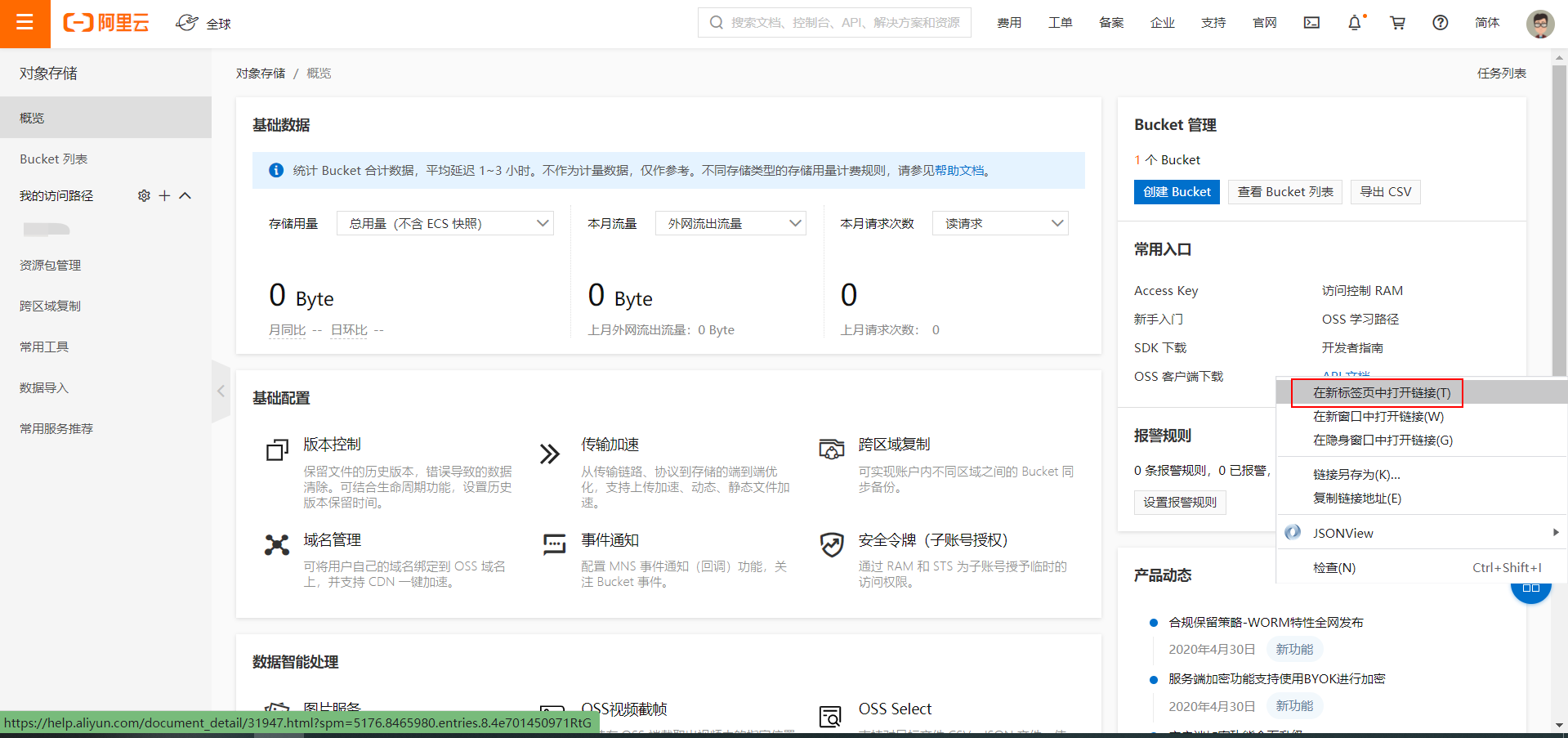
Task: Open the 帮助文档 link in the banner
Action: pyautogui.click(x=959, y=171)
